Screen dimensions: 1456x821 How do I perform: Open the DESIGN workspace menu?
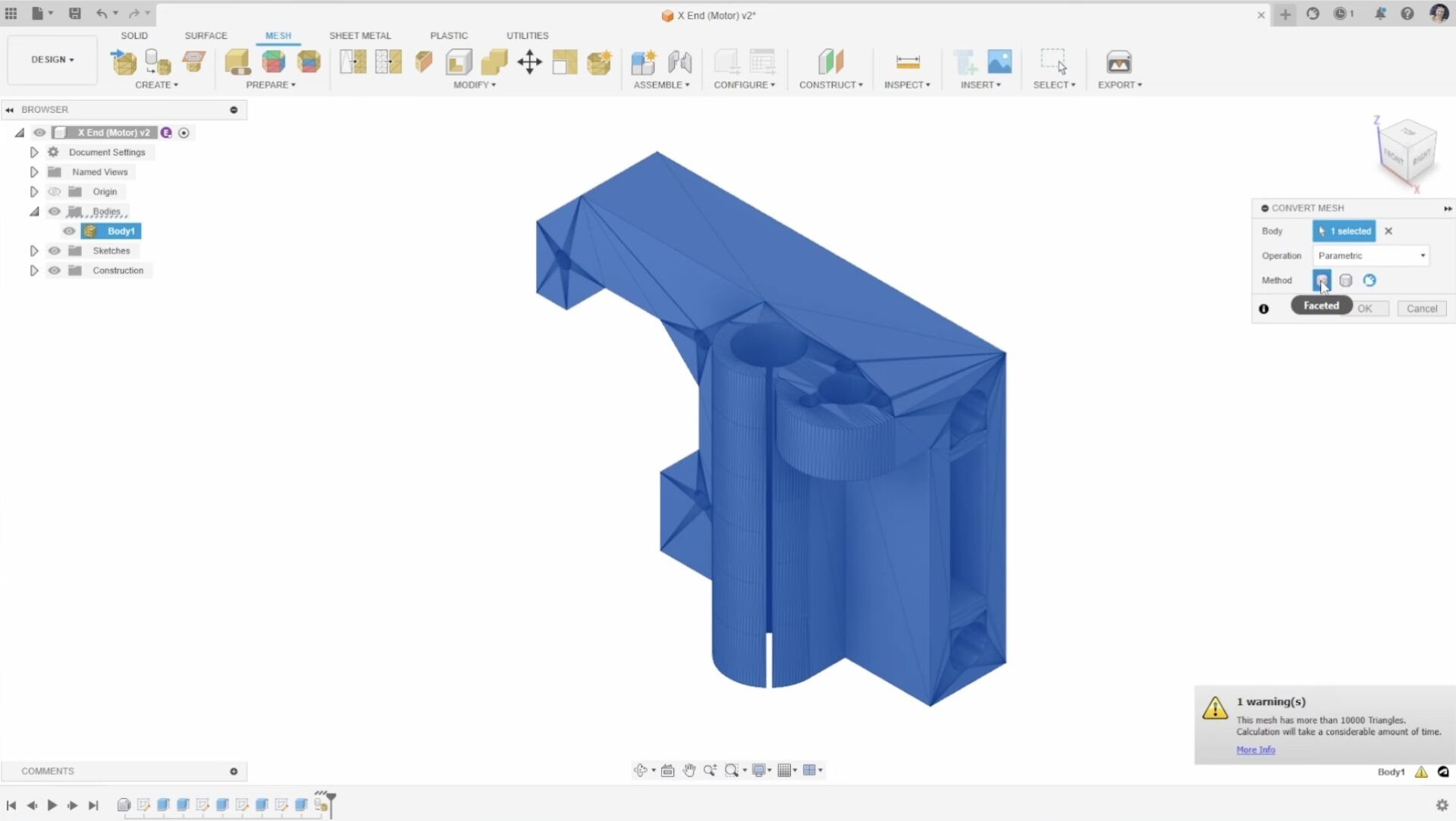click(x=52, y=60)
